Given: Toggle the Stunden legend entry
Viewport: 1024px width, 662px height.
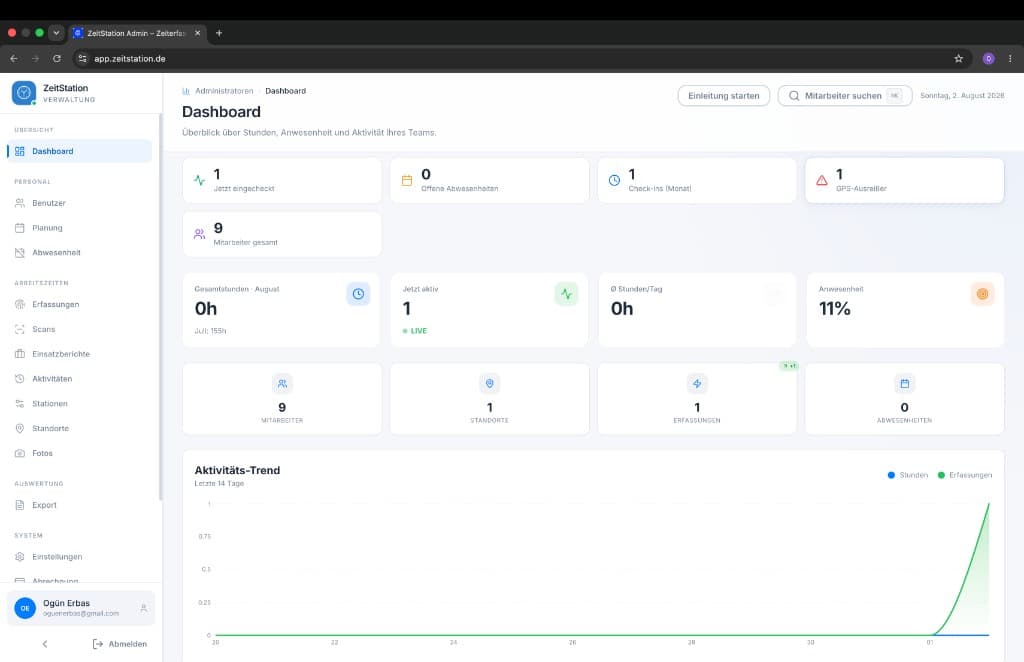Looking at the screenshot, I should 908,475.
